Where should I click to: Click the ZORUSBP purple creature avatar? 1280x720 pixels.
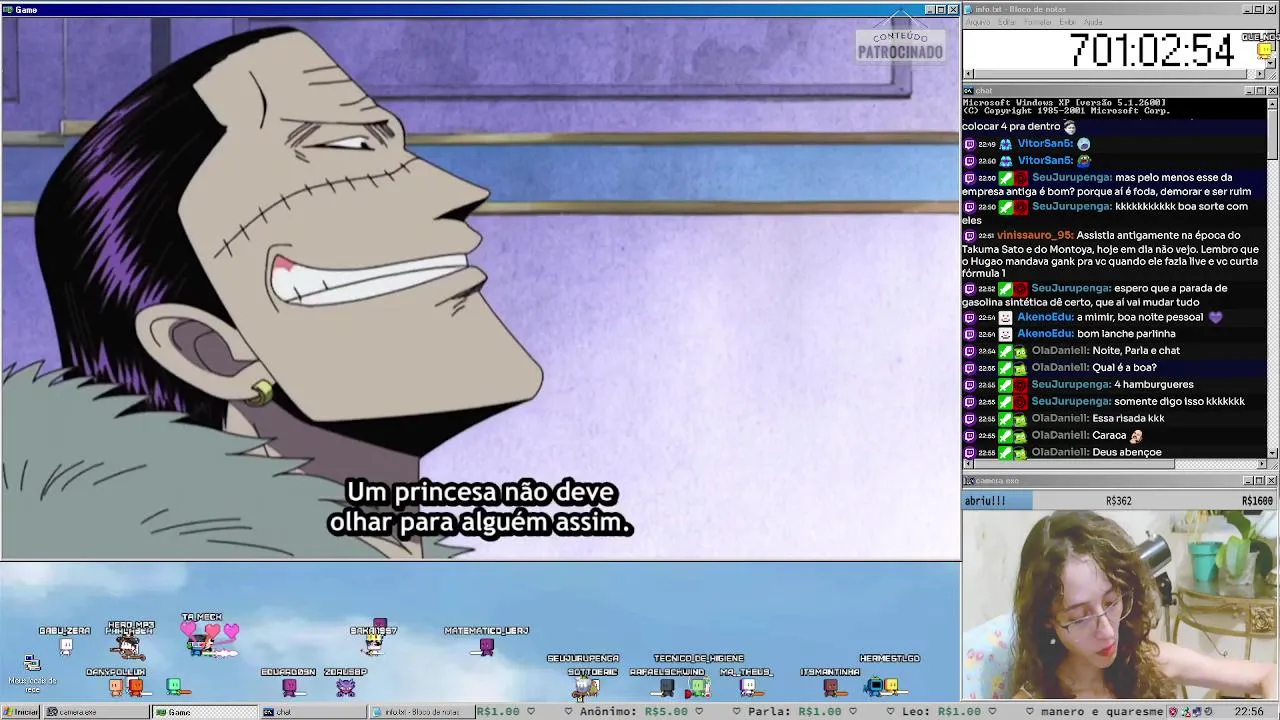click(346, 687)
